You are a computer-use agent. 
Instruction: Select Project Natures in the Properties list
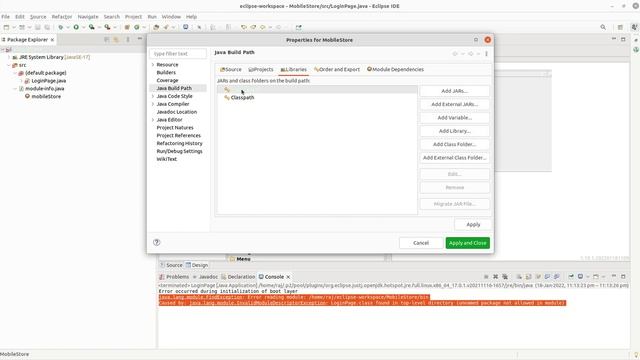[x=175, y=127]
